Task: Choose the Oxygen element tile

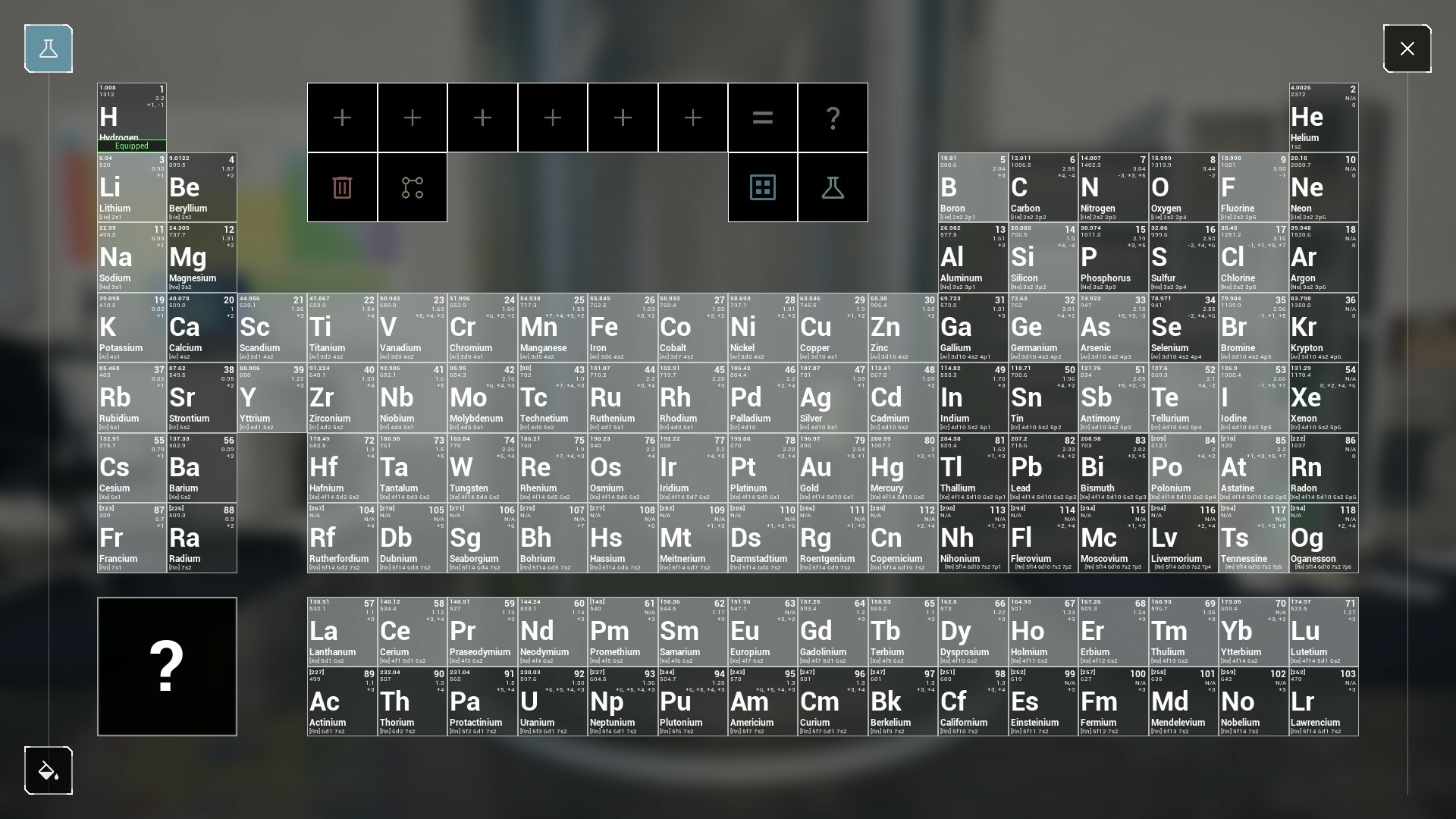Action: (x=1183, y=187)
